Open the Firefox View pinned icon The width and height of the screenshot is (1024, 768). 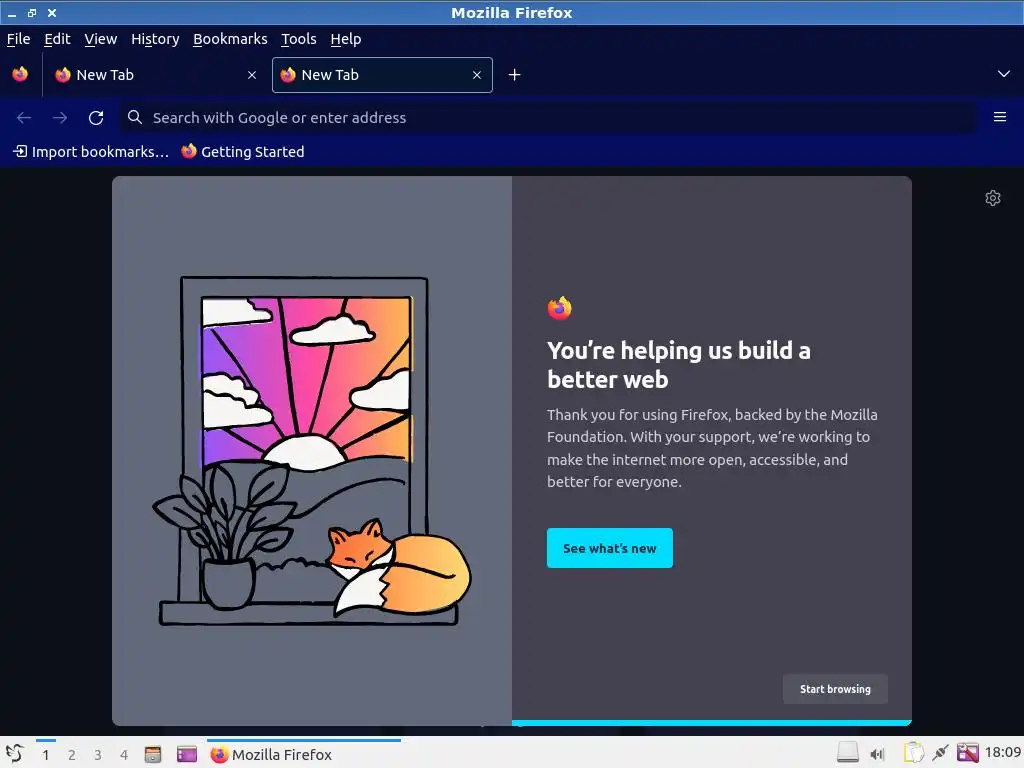click(20, 74)
